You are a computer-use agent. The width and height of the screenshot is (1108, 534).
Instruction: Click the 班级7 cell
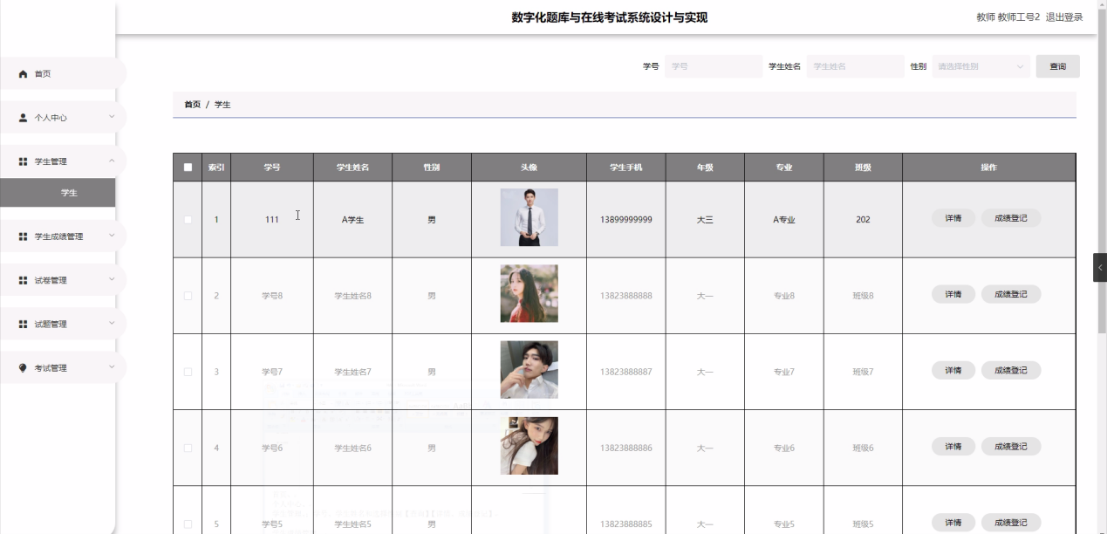[x=863, y=372]
